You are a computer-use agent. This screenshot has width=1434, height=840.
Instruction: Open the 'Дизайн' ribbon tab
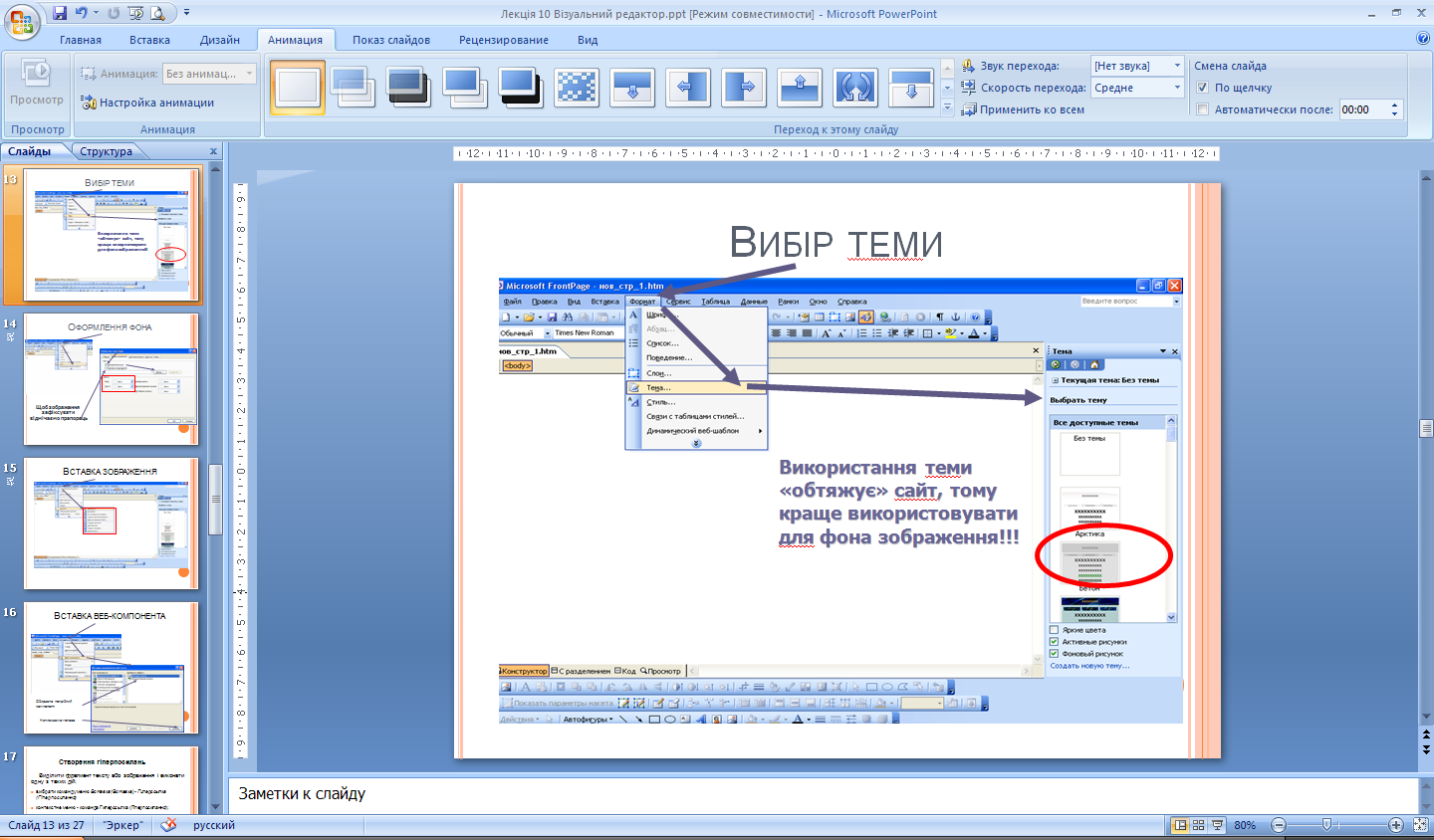219,40
